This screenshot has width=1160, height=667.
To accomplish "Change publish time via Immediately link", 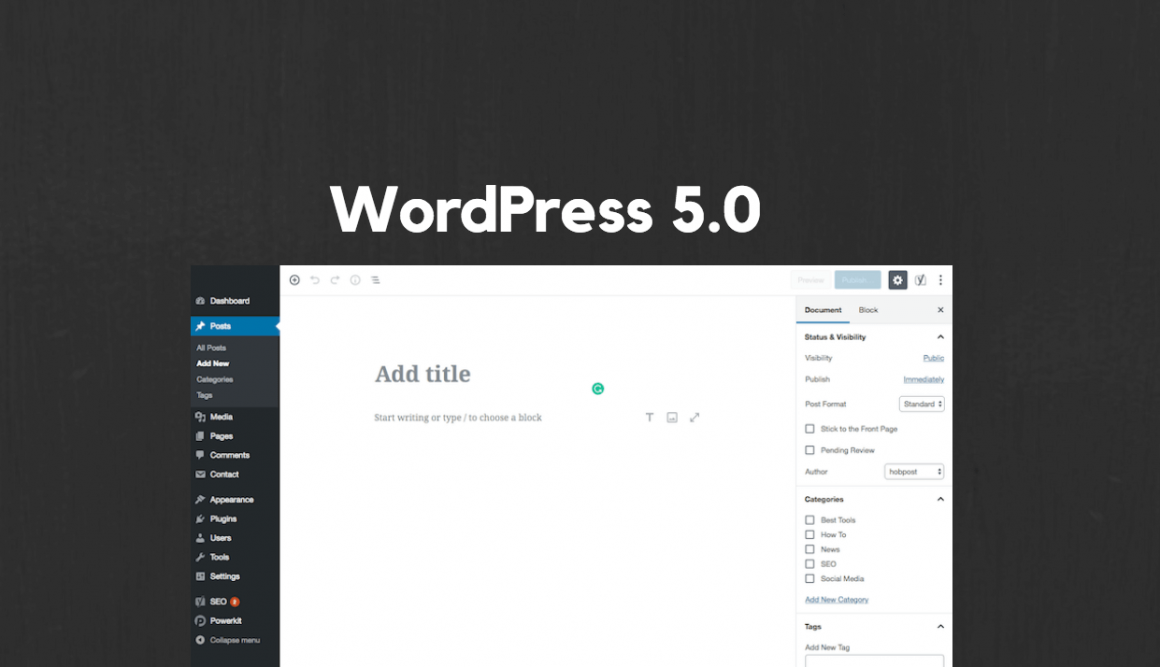I will point(923,380).
